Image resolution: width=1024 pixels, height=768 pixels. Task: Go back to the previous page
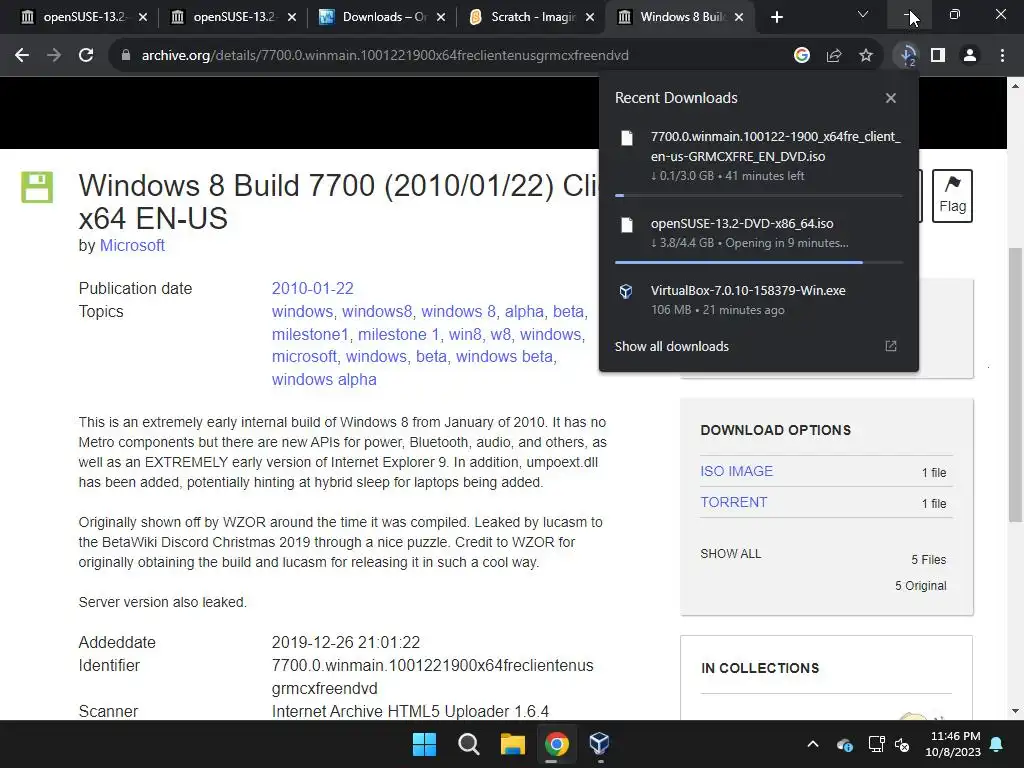coord(22,56)
